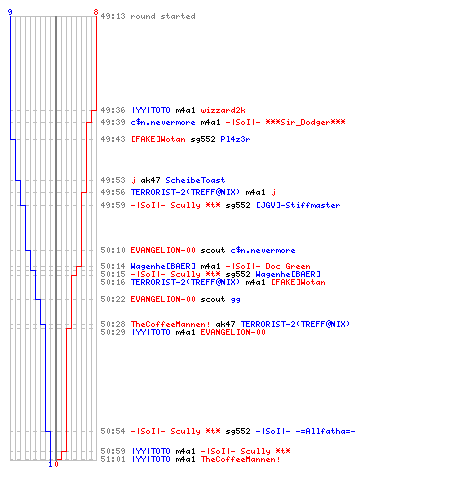This screenshot has width=450, height=500.
Task: Select player name wizzard2k at 49:36
Action: (x=223, y=110)
